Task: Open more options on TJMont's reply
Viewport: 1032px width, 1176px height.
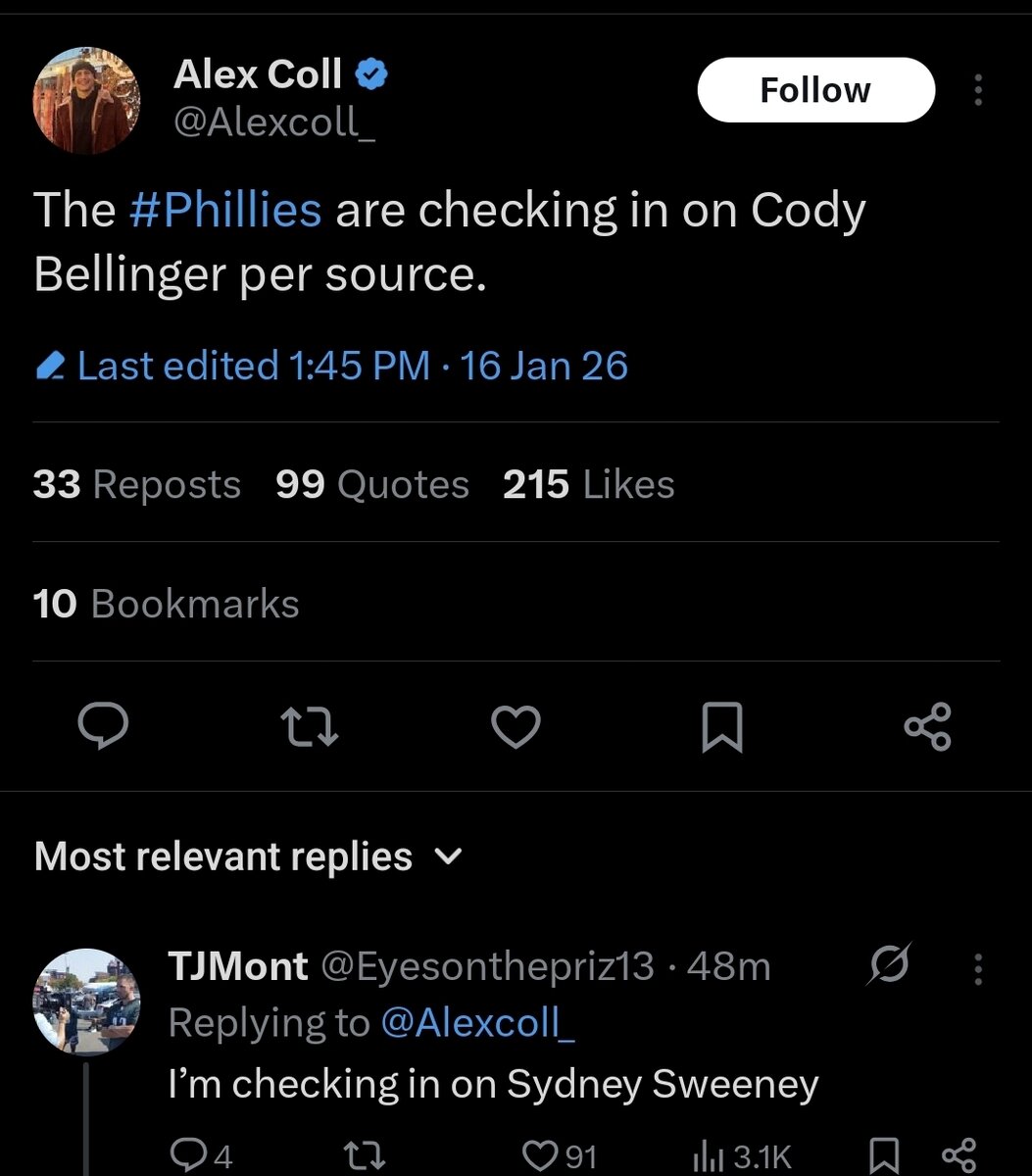Action: click(x=977, y=968)
